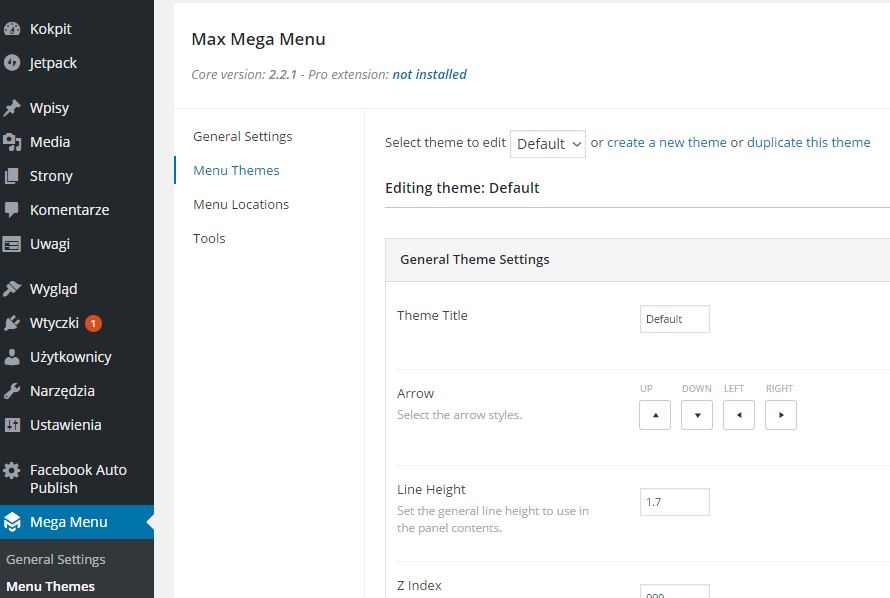Open the DOWN arrow style selector

pyautogui.click(x=697, y=415)
